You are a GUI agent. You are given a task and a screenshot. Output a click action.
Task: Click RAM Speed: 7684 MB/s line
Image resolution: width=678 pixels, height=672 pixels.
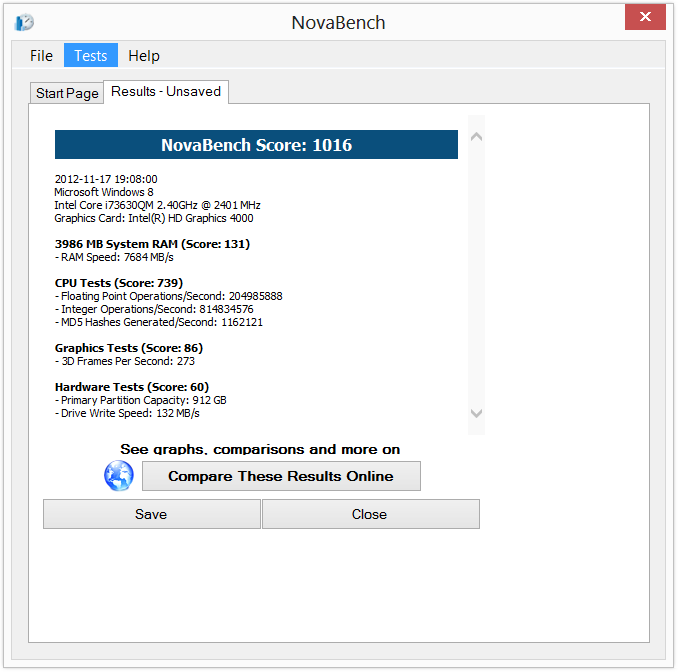pos(114,257)
